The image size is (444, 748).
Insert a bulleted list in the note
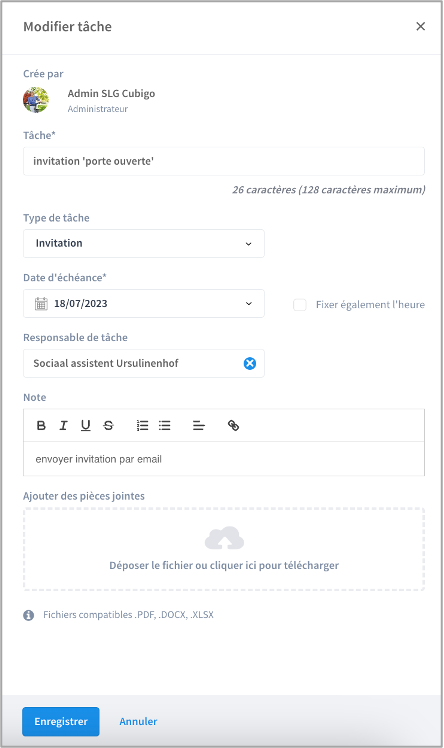pos(165,426)
